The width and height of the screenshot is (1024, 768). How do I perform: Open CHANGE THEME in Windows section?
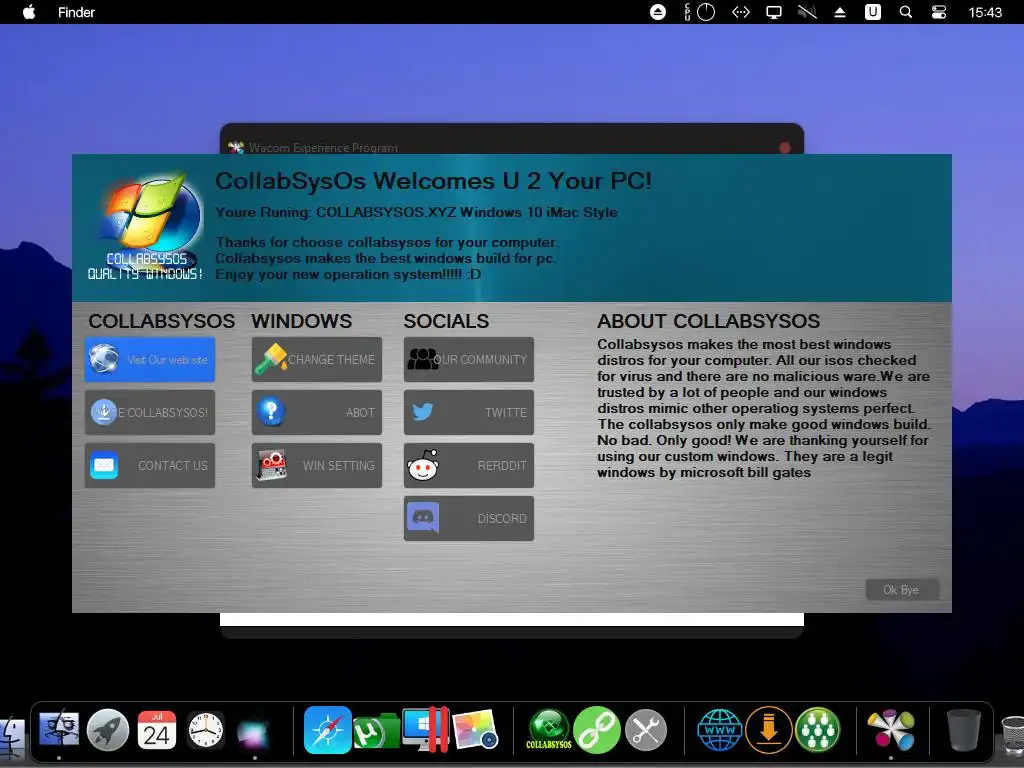(x=317, y=359)
